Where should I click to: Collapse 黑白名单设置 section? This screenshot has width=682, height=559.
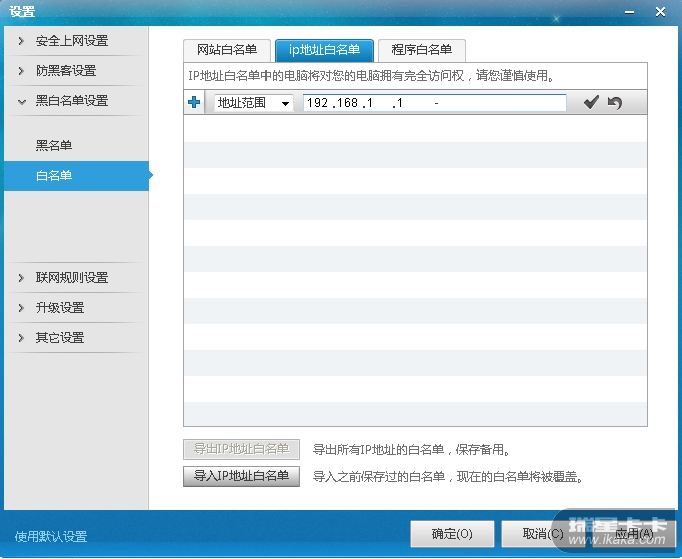76,101
